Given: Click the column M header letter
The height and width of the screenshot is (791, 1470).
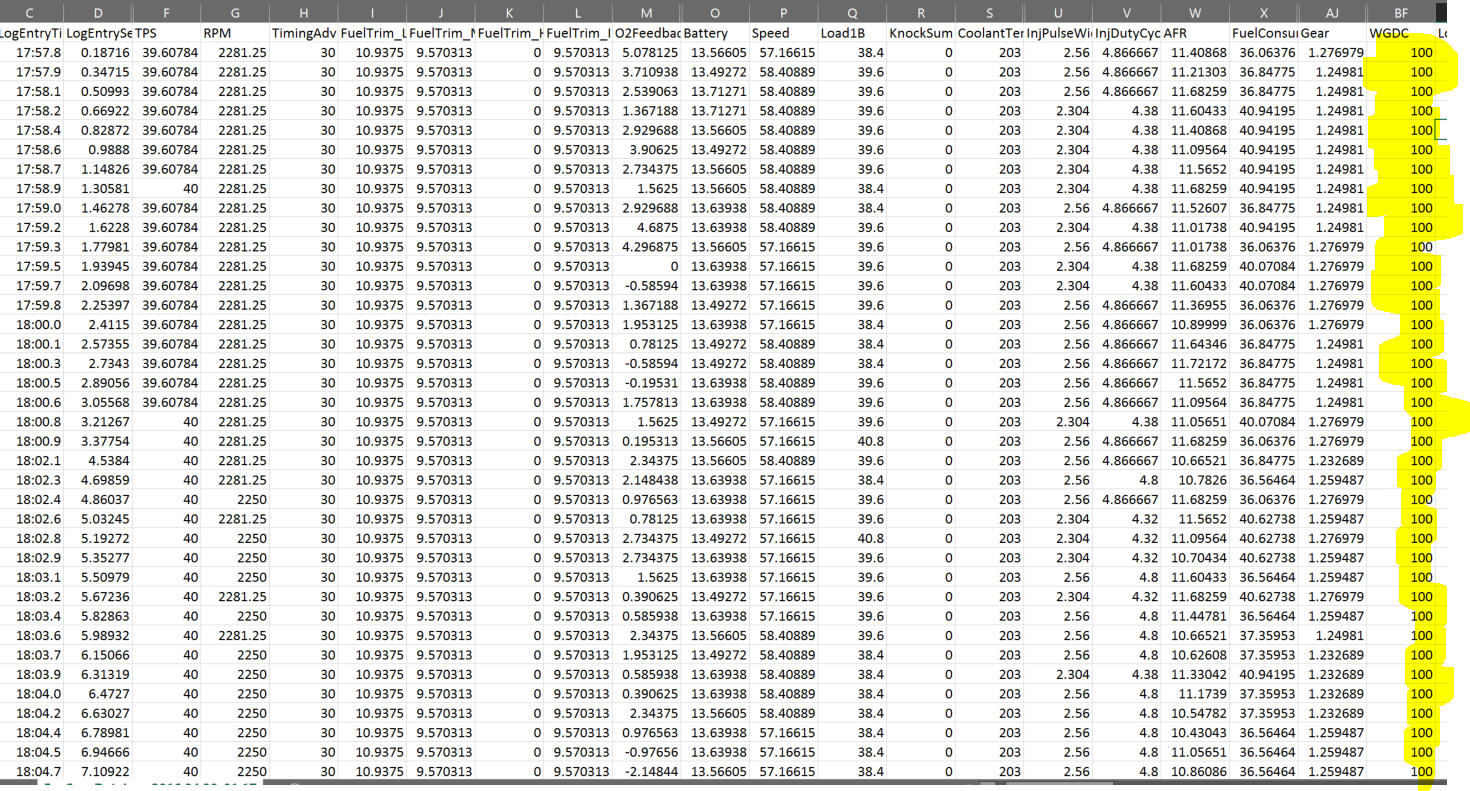Looking at the screenshot, I should (x=645, y=12).
